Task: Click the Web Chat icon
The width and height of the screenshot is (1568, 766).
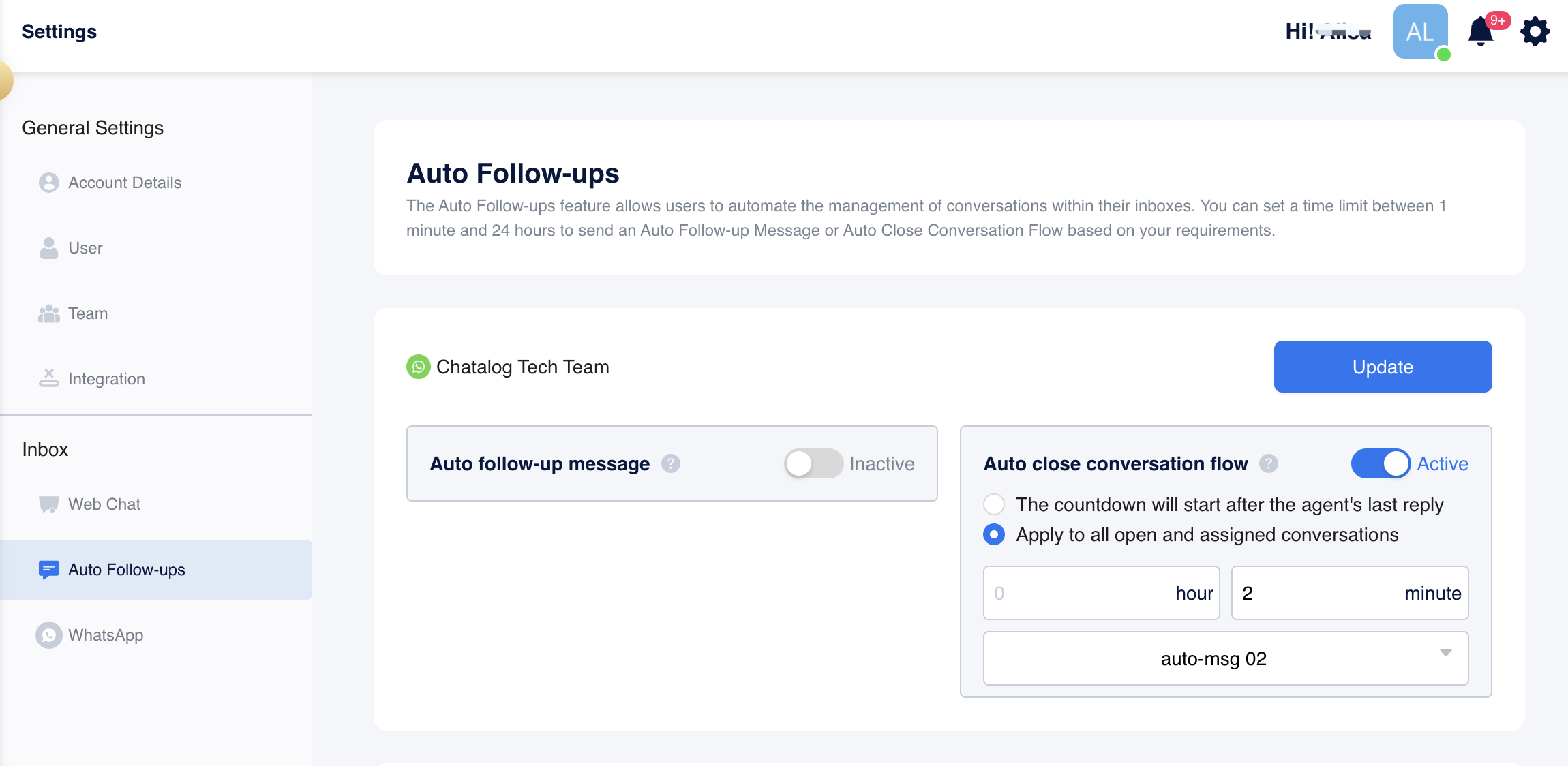Action: 48,504
